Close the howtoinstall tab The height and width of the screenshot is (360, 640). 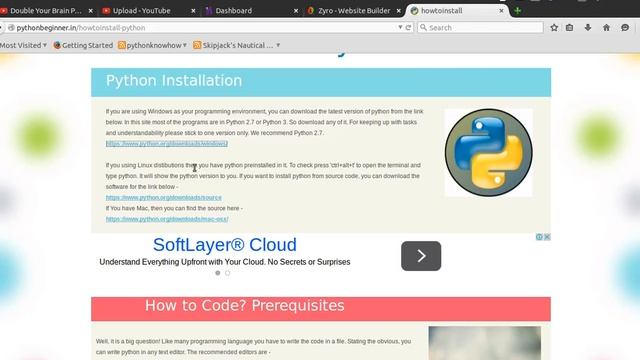(x=501, y=11)
